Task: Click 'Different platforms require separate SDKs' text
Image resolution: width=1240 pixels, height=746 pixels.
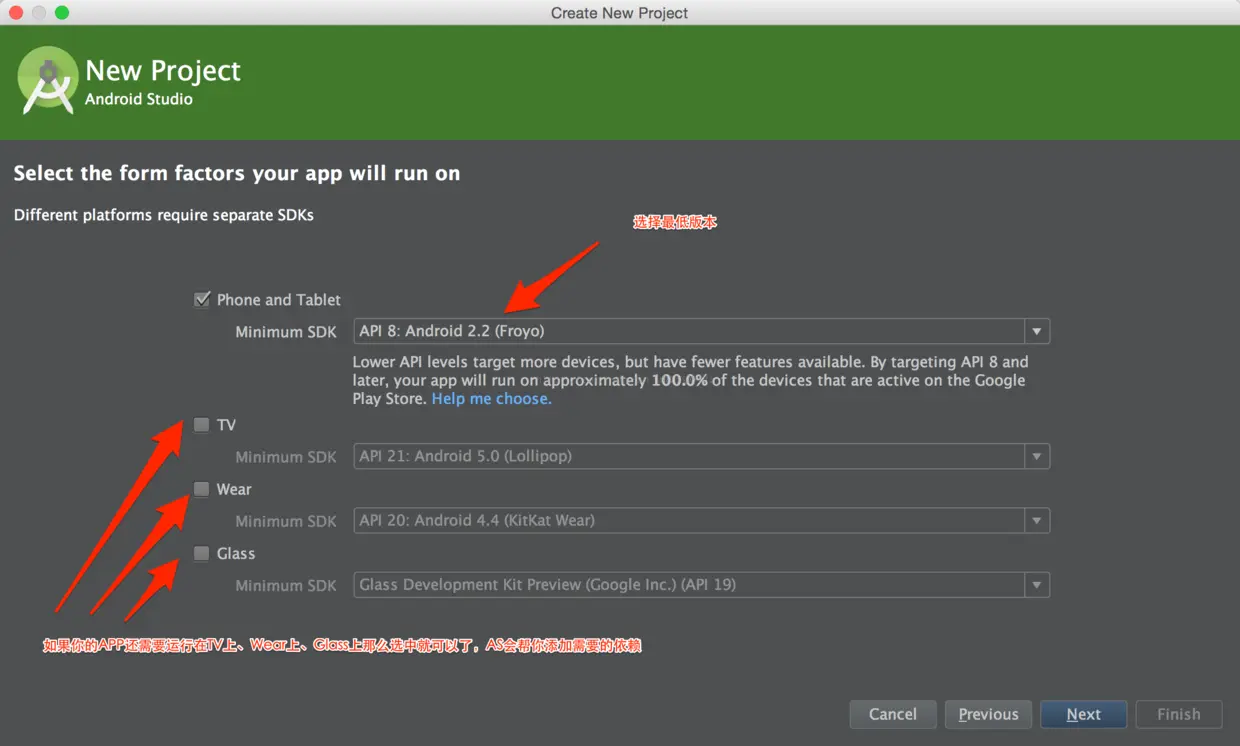Action: tap(164, 215)
